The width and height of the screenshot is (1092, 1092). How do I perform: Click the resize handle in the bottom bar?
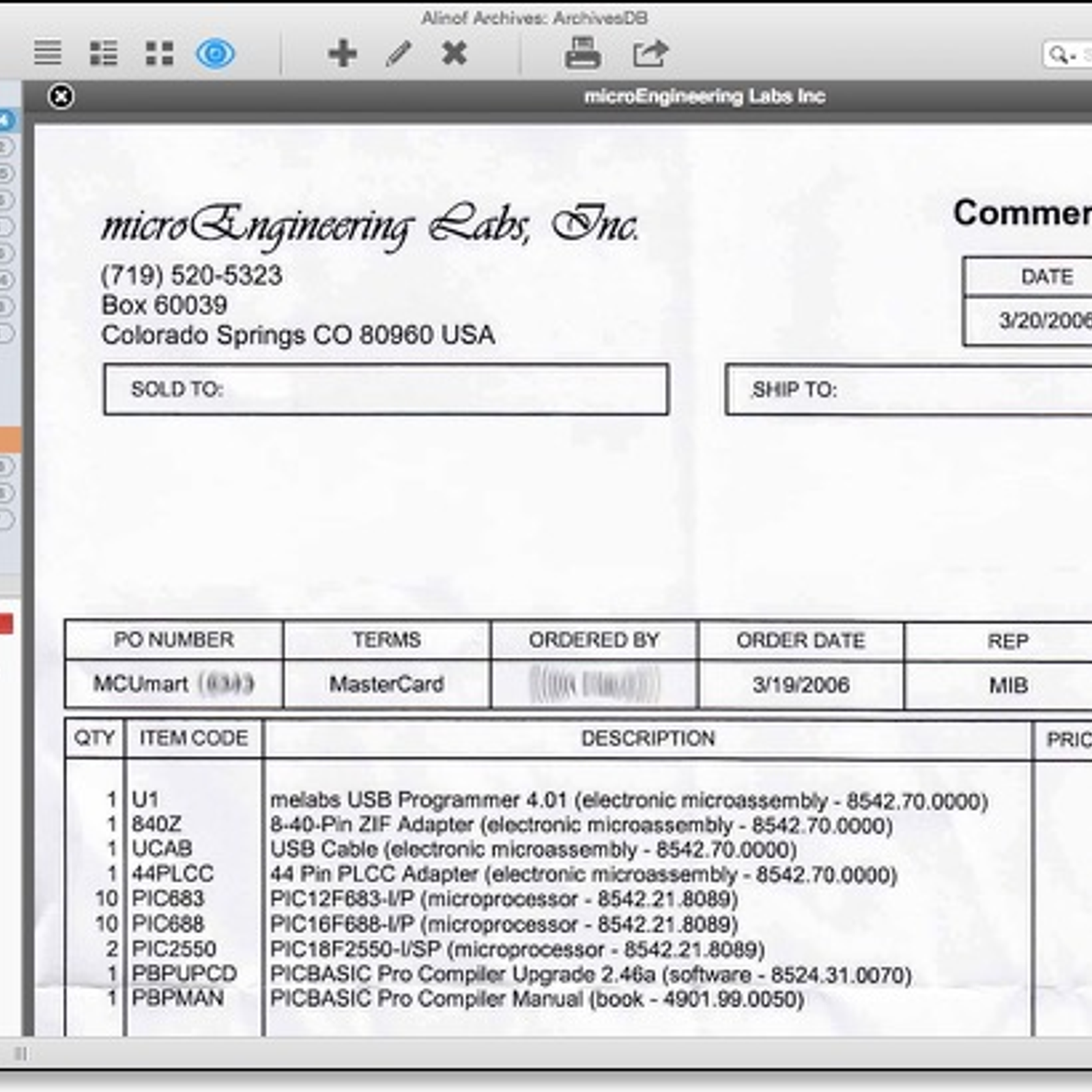tap(21, 1054)
